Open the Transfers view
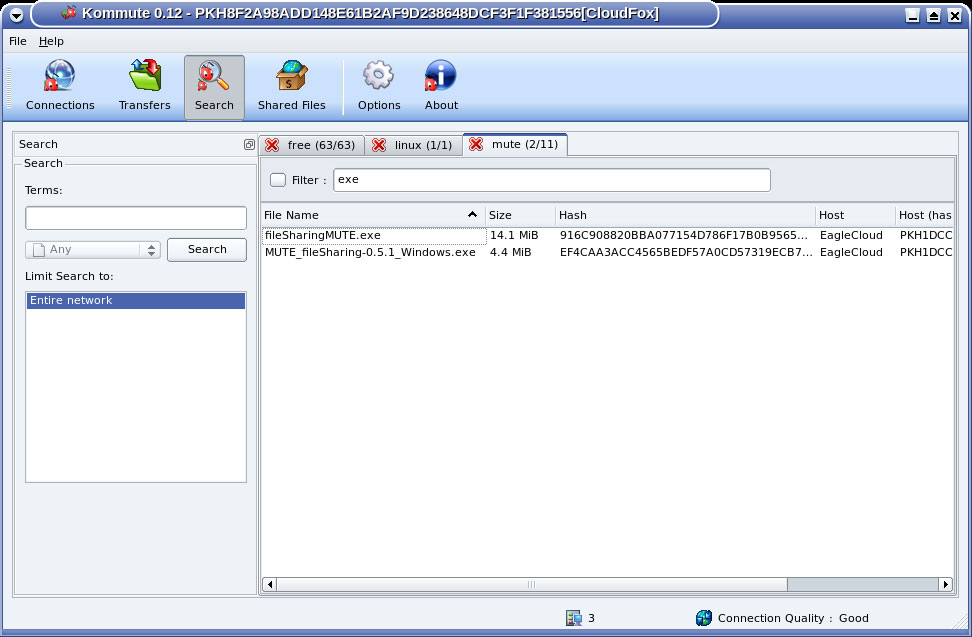This screenshot has height=637, width=972. pyautogui.click(x=144, y=86)
